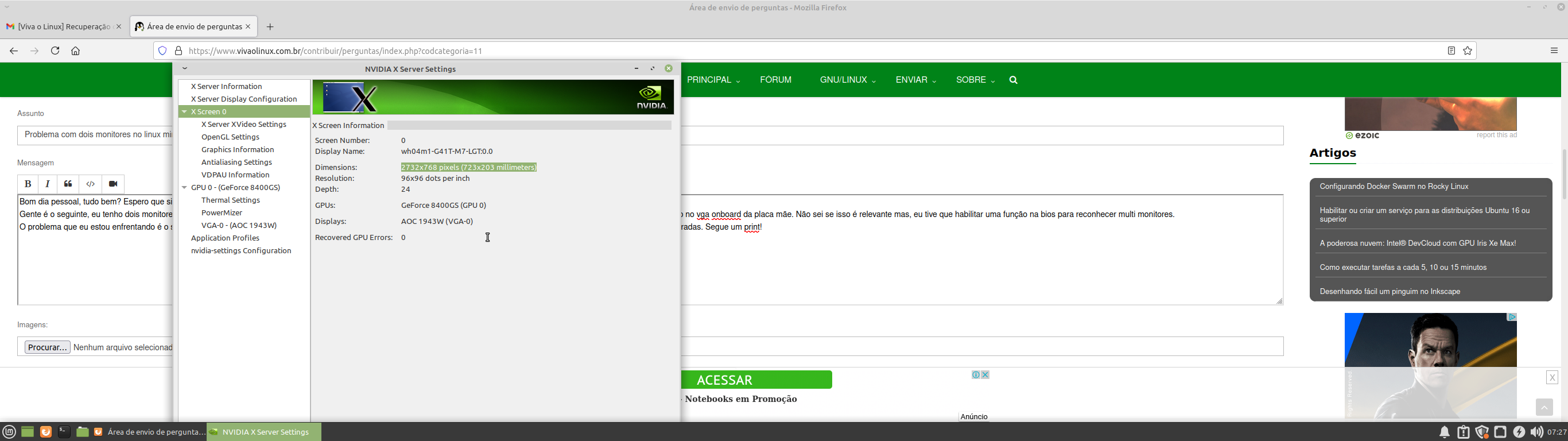The width and height of the screenshot is (1568, 441).
Task: Open PowerMizer page
Action: pyautogui.click(x=222, y=213)
